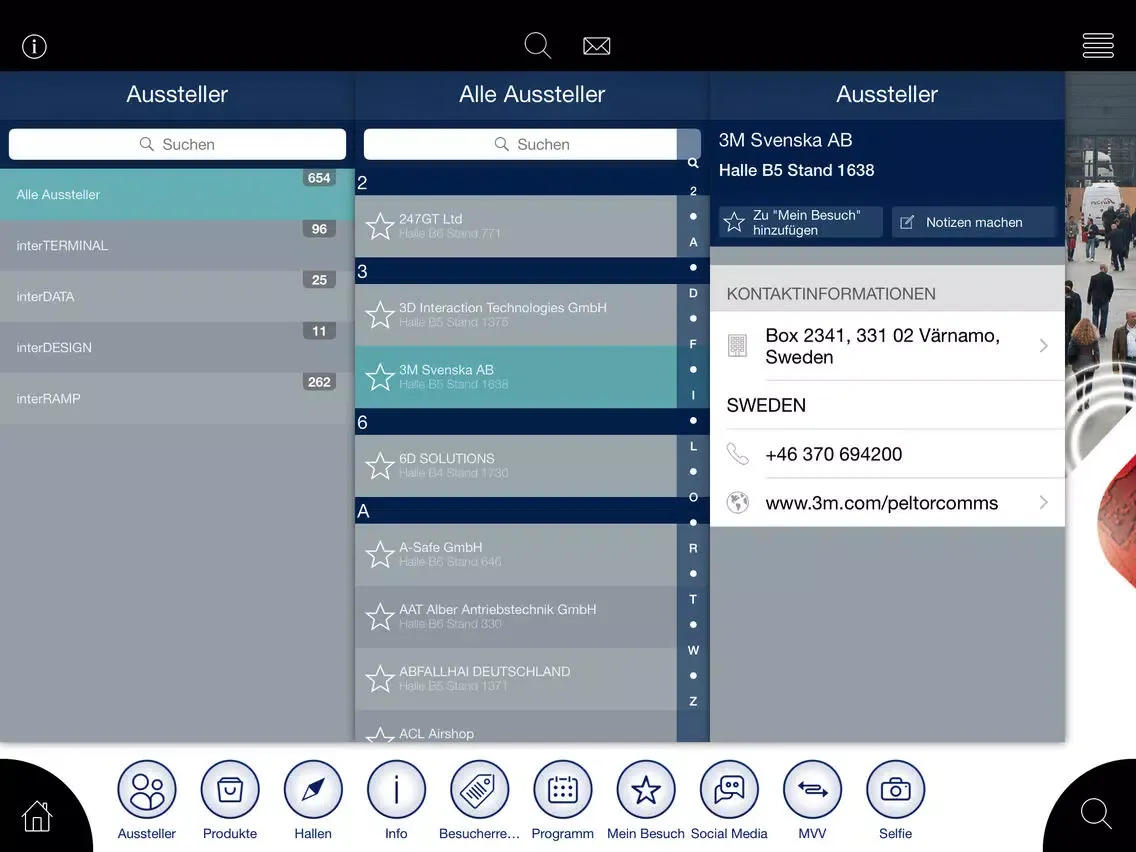The height and width of the screenshot is (852, 1136).
Task: Favorite 3D Interaction Technologies GmbH star
Action: (380, 315)
